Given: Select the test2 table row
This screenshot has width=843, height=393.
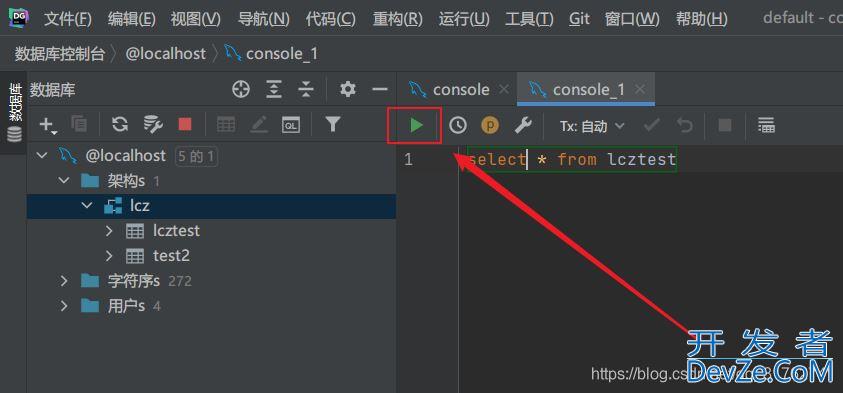Looking at the screenshot, I should (211, 256).
